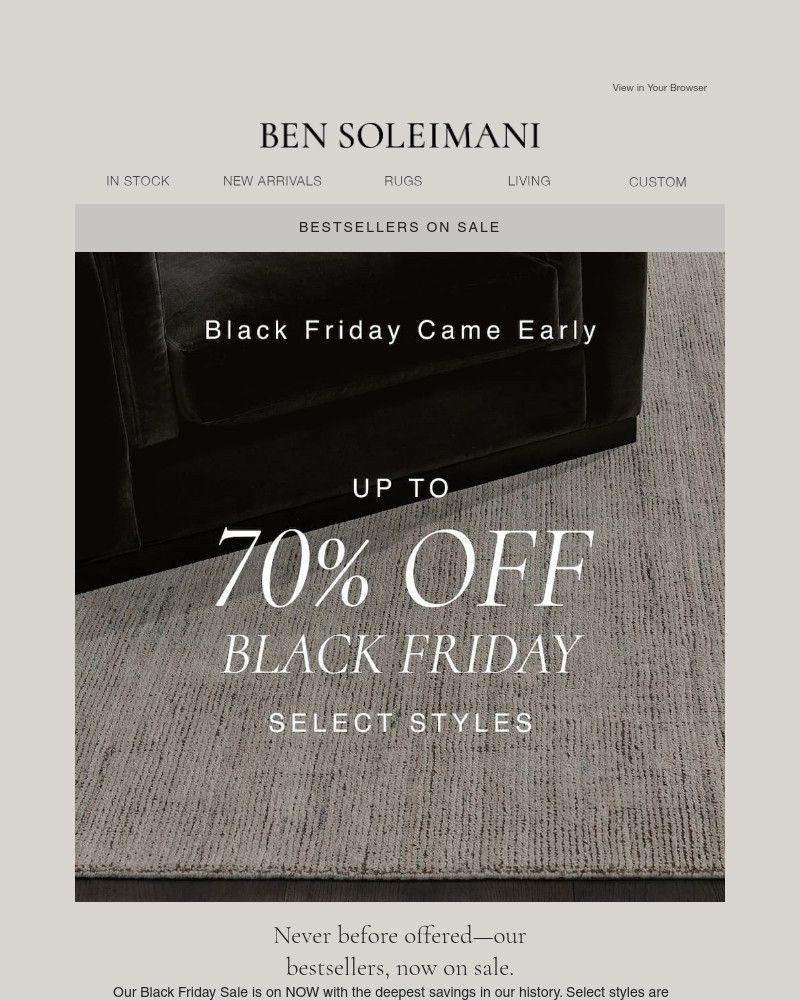800x1000 pixels.
Task: Click the Black Friday Came Early headline
Action: click(400, 330)
